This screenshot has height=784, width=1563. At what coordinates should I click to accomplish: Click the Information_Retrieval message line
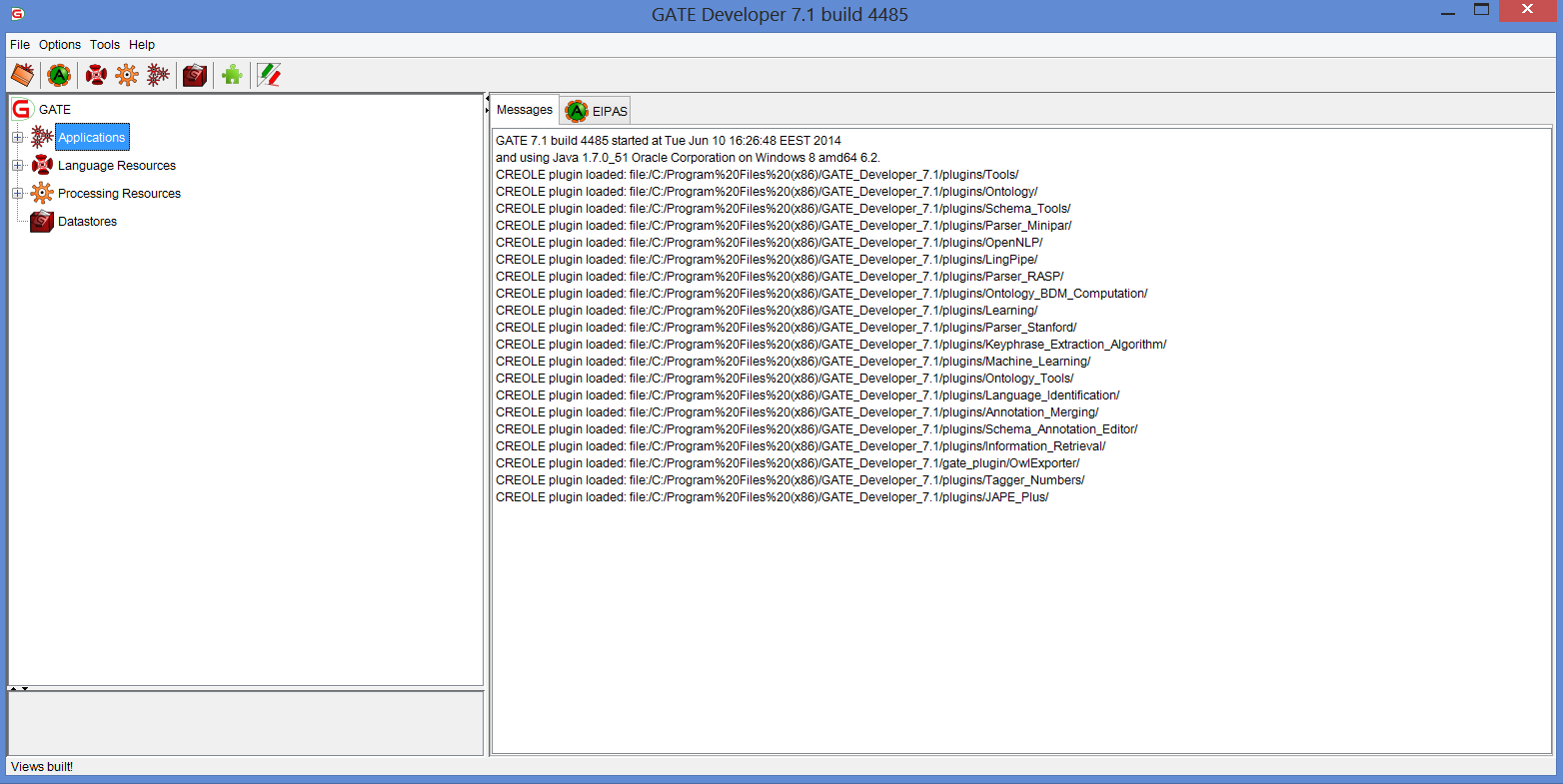tap(800, 446)
